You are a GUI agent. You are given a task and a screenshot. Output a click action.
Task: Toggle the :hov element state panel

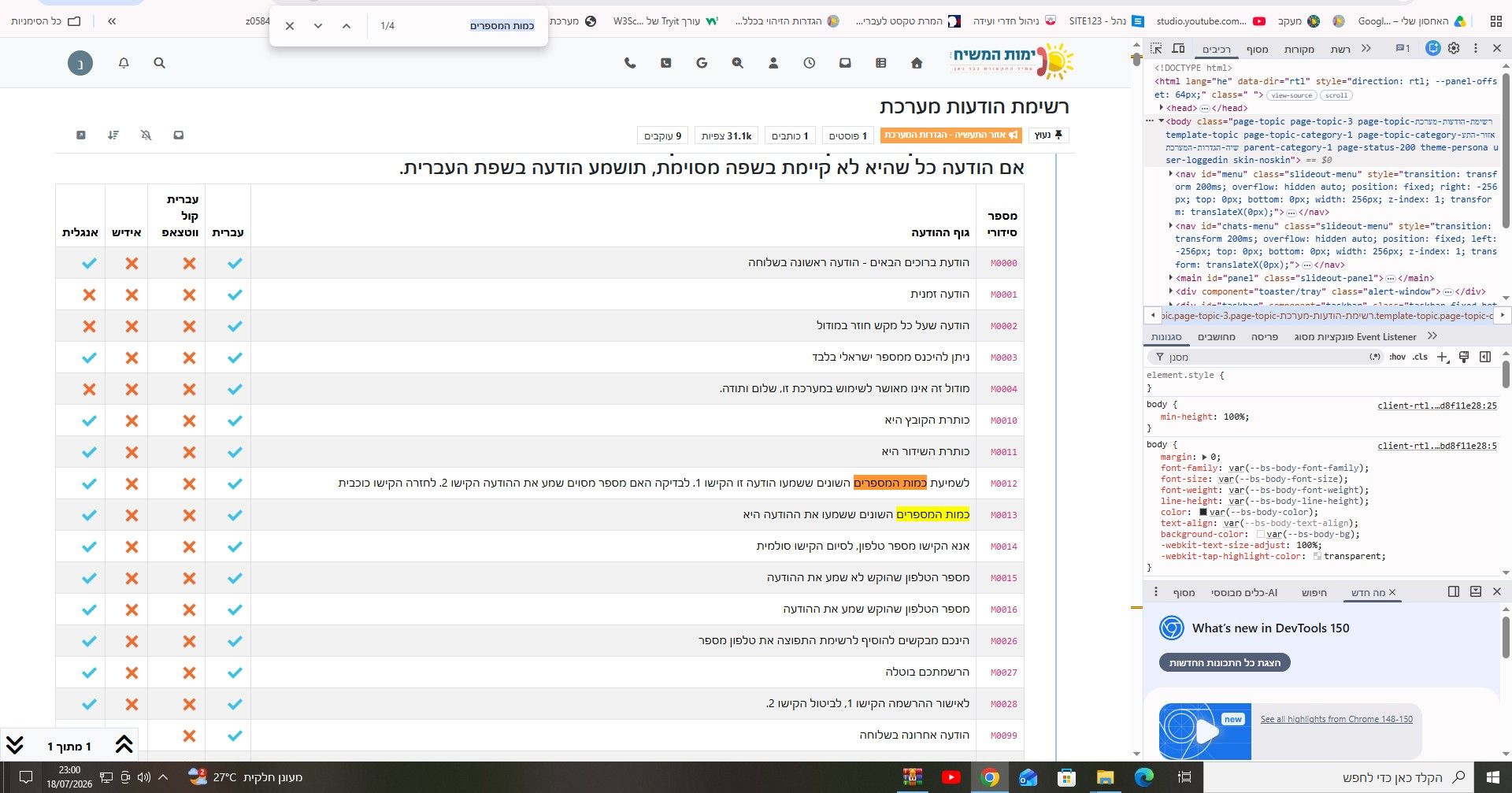click(1397, 357)
